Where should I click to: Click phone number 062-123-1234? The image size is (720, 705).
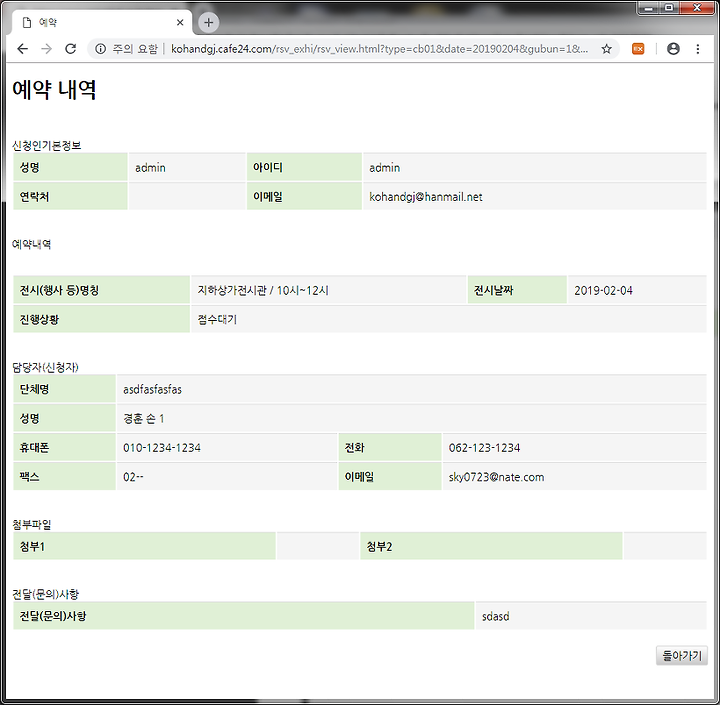(484, 448)
